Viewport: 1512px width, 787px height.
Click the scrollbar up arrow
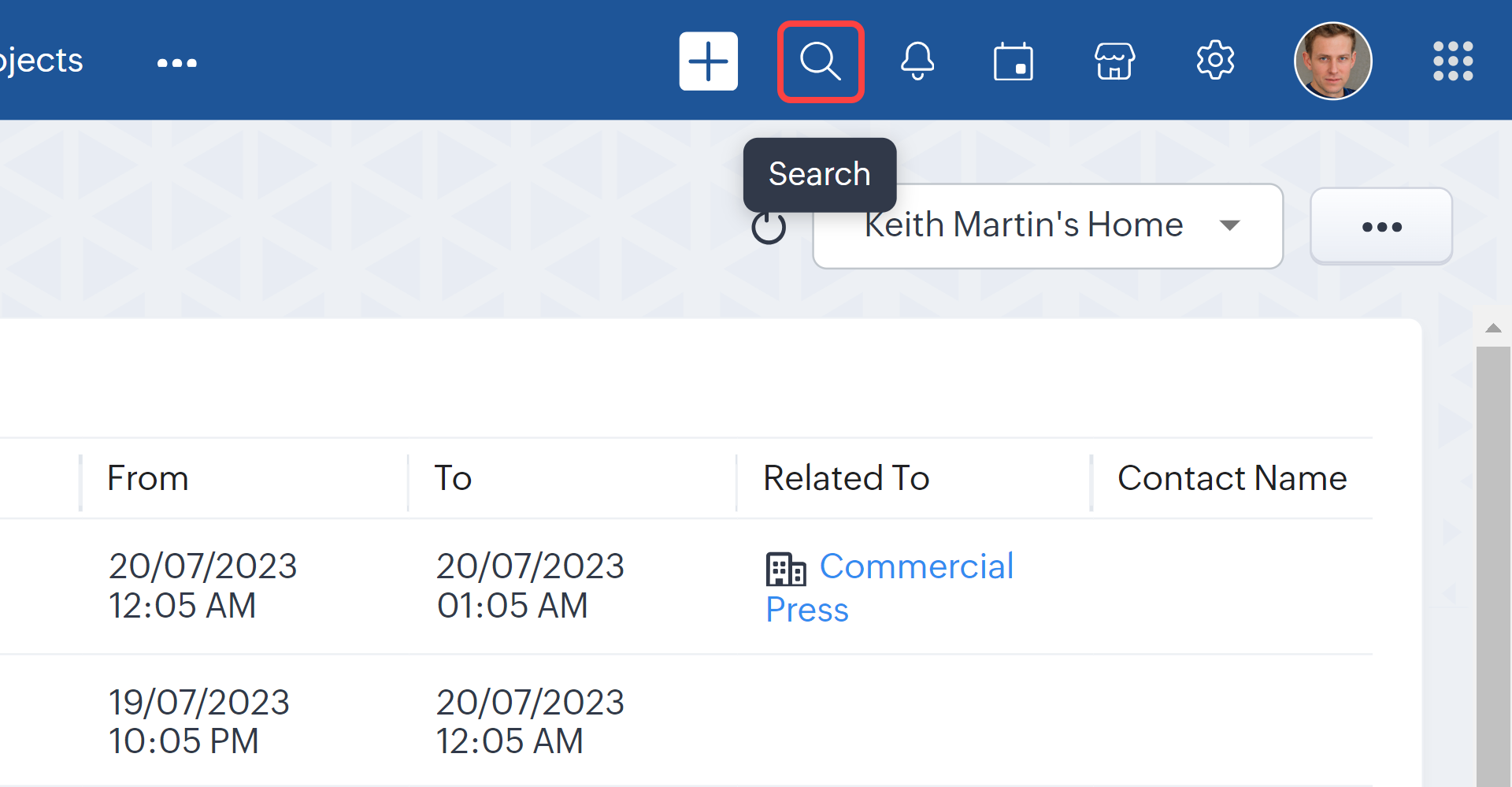[1493, 328]
